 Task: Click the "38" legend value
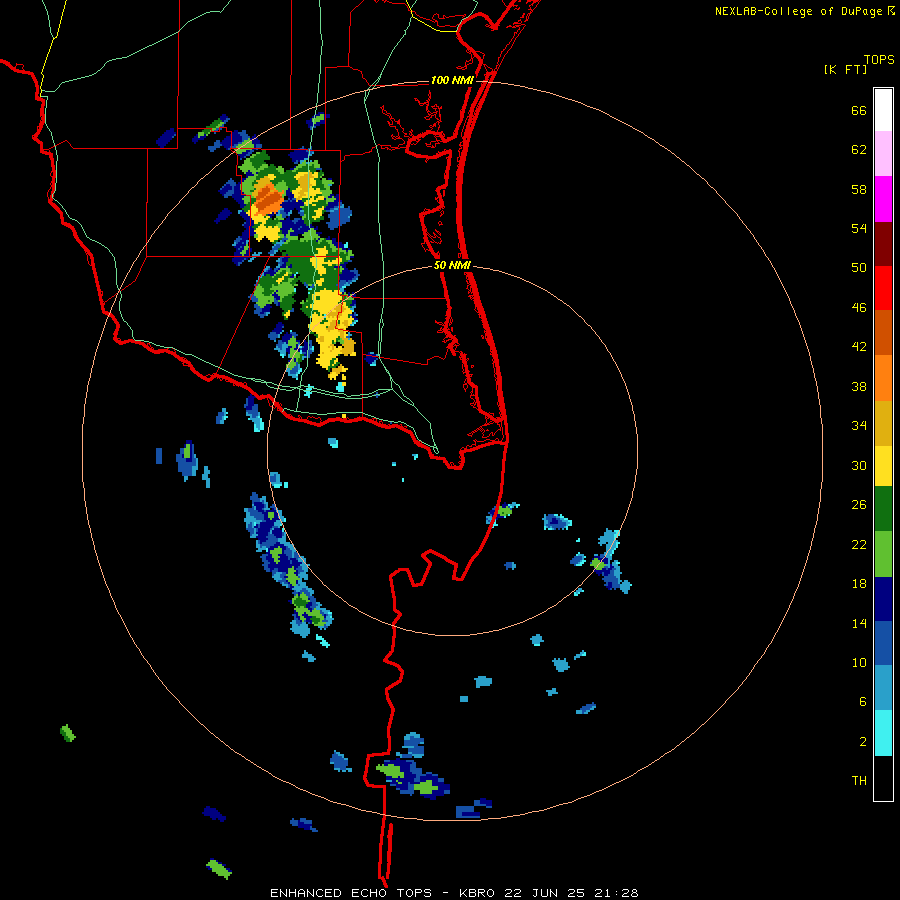point(859,387)
